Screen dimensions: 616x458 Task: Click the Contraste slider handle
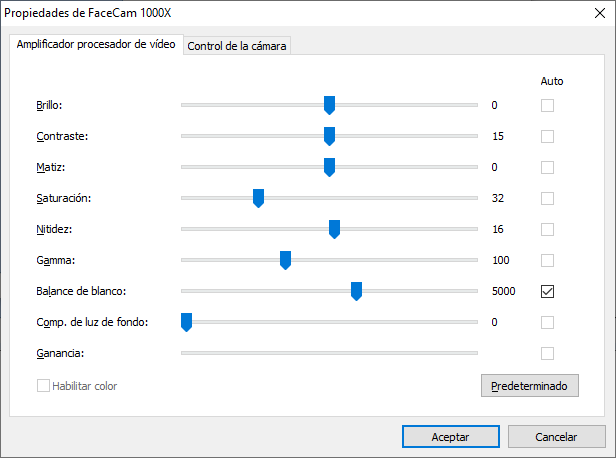pyautogui.click(x=329, y=136)
